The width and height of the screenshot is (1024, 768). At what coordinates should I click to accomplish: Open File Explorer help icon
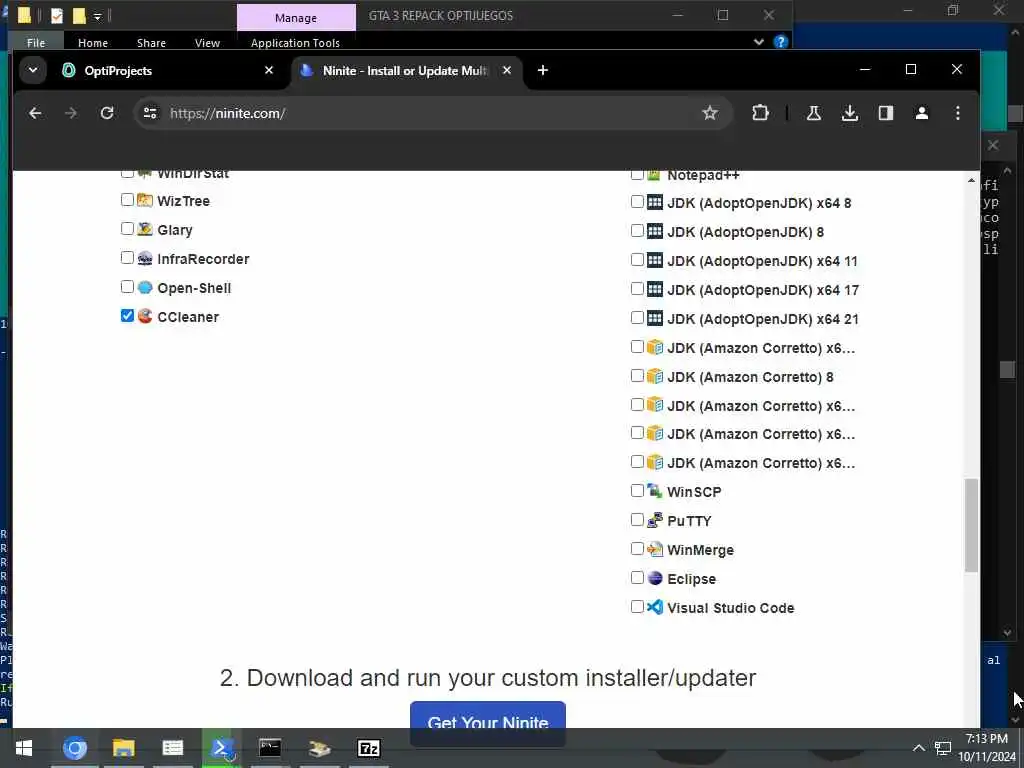780,42
